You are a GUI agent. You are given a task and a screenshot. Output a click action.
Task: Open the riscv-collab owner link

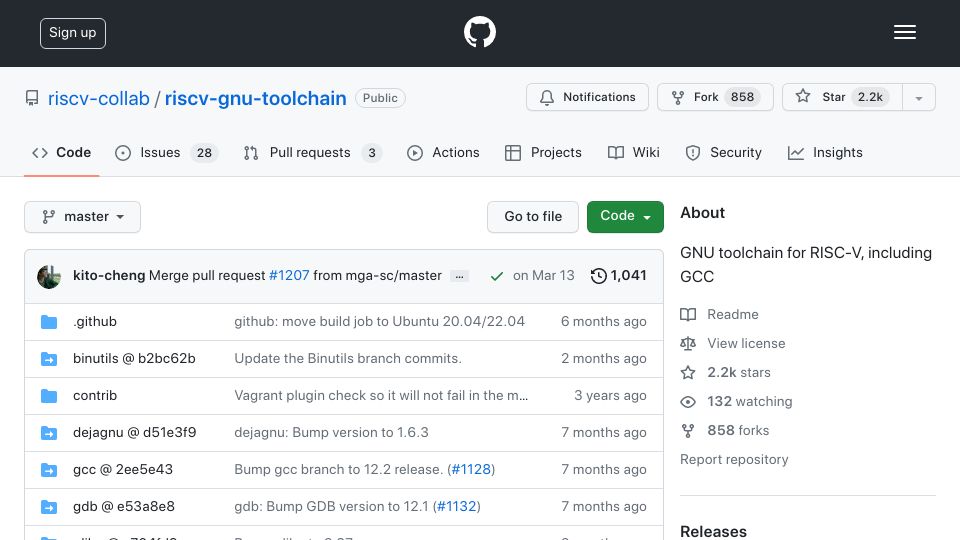pyautogui.click(x=99, y=98)
